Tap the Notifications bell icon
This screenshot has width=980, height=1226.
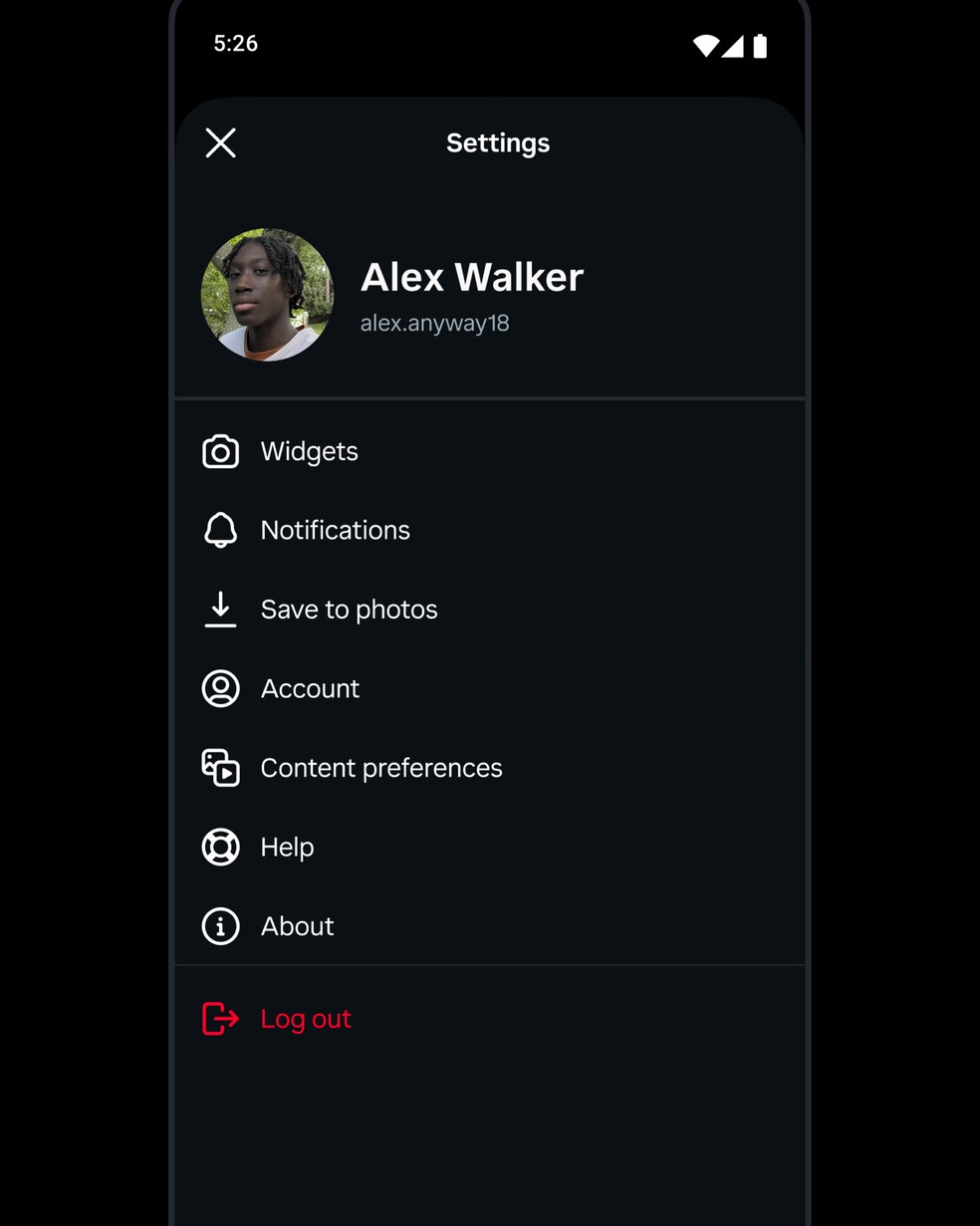pos(221,531)
